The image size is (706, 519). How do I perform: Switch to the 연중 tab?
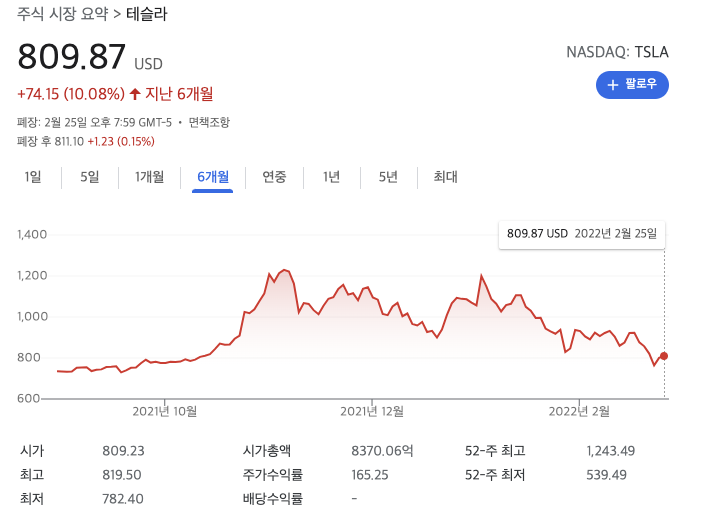click(274, 177)
